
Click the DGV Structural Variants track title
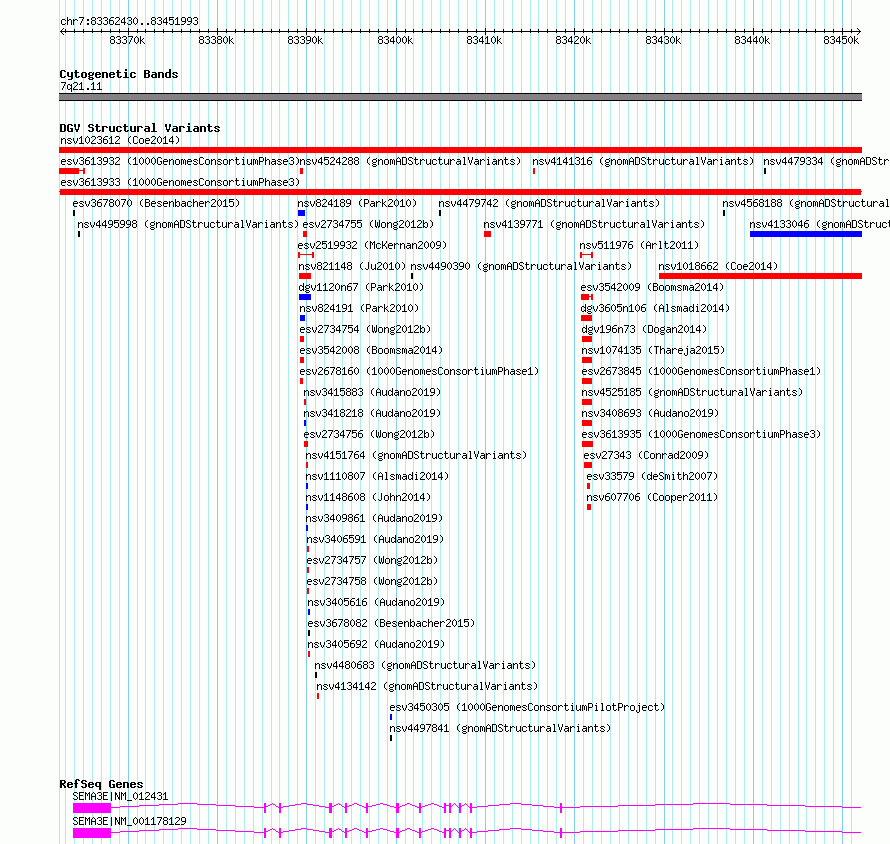pos(140,128)
